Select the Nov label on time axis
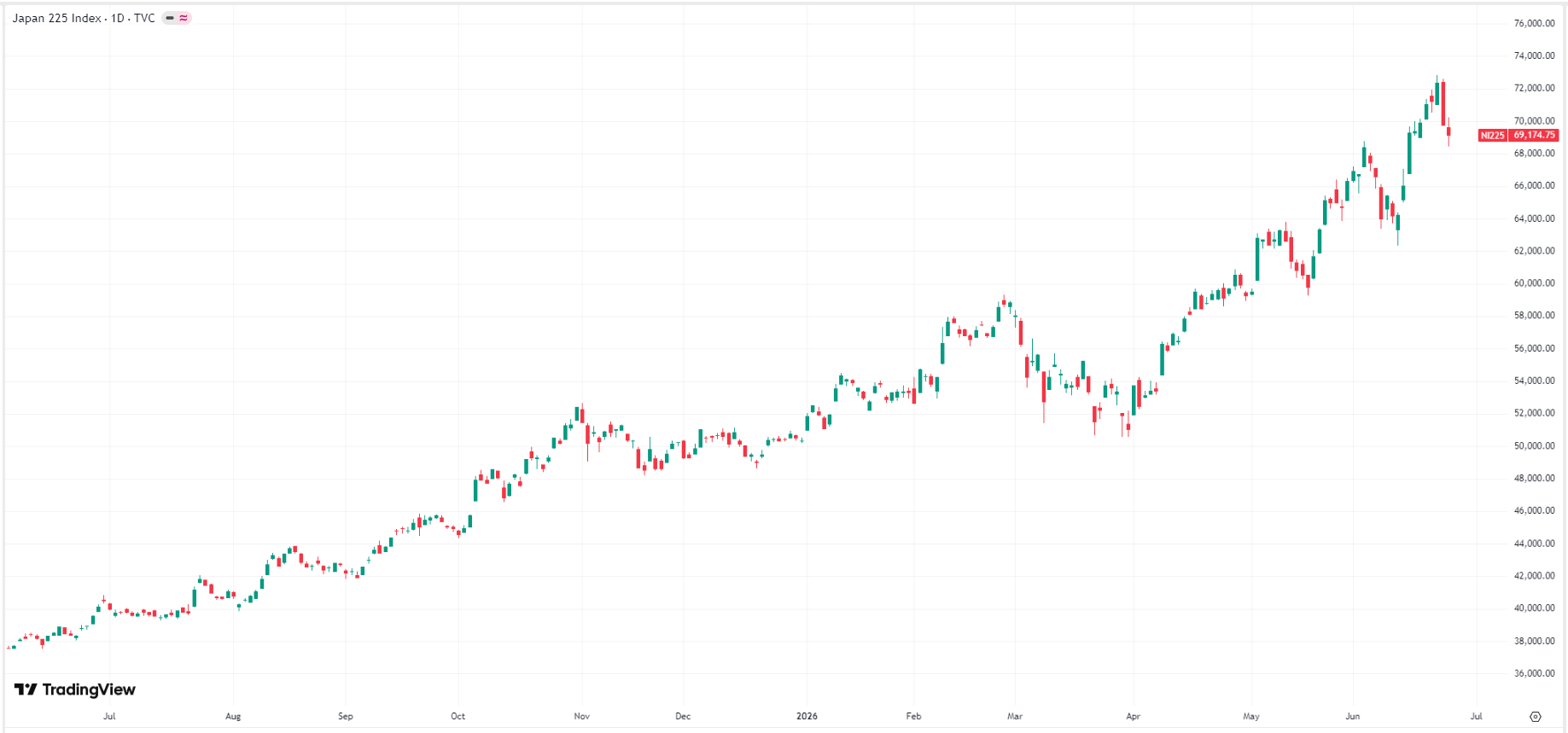The image size is (1568, 733). pyautogui.click(x=582, y=716)
